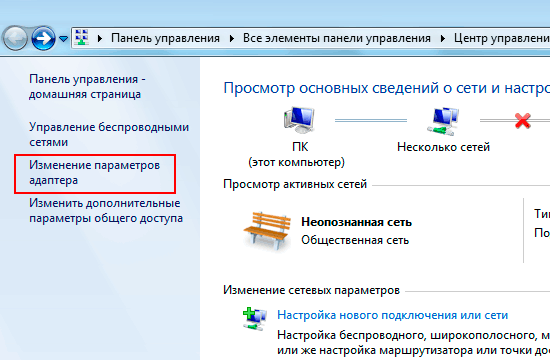Click the Общественная сеть network type text
The image size is (550, 360).
355,240
